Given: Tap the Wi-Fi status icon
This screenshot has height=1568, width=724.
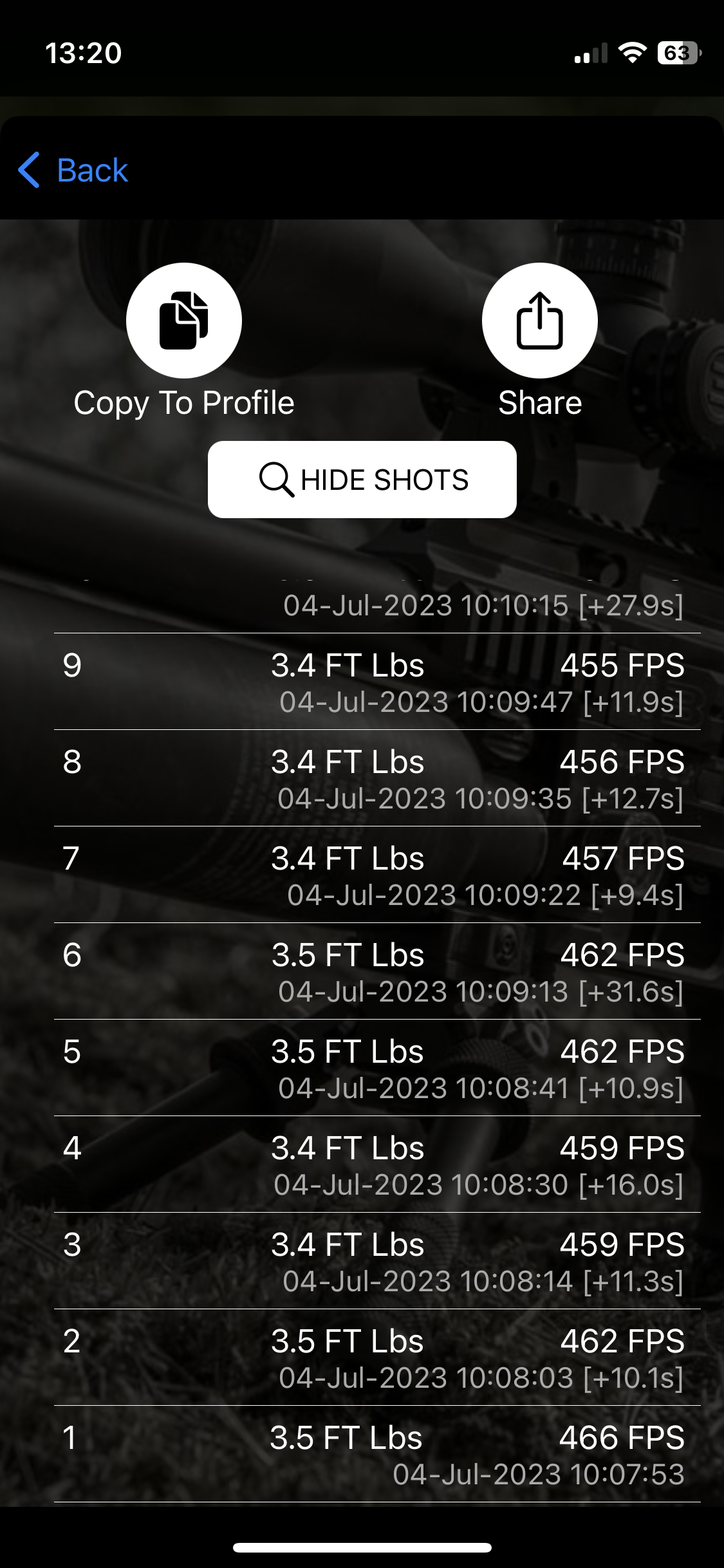Looking at the screenshot, I should click(633, 53).
